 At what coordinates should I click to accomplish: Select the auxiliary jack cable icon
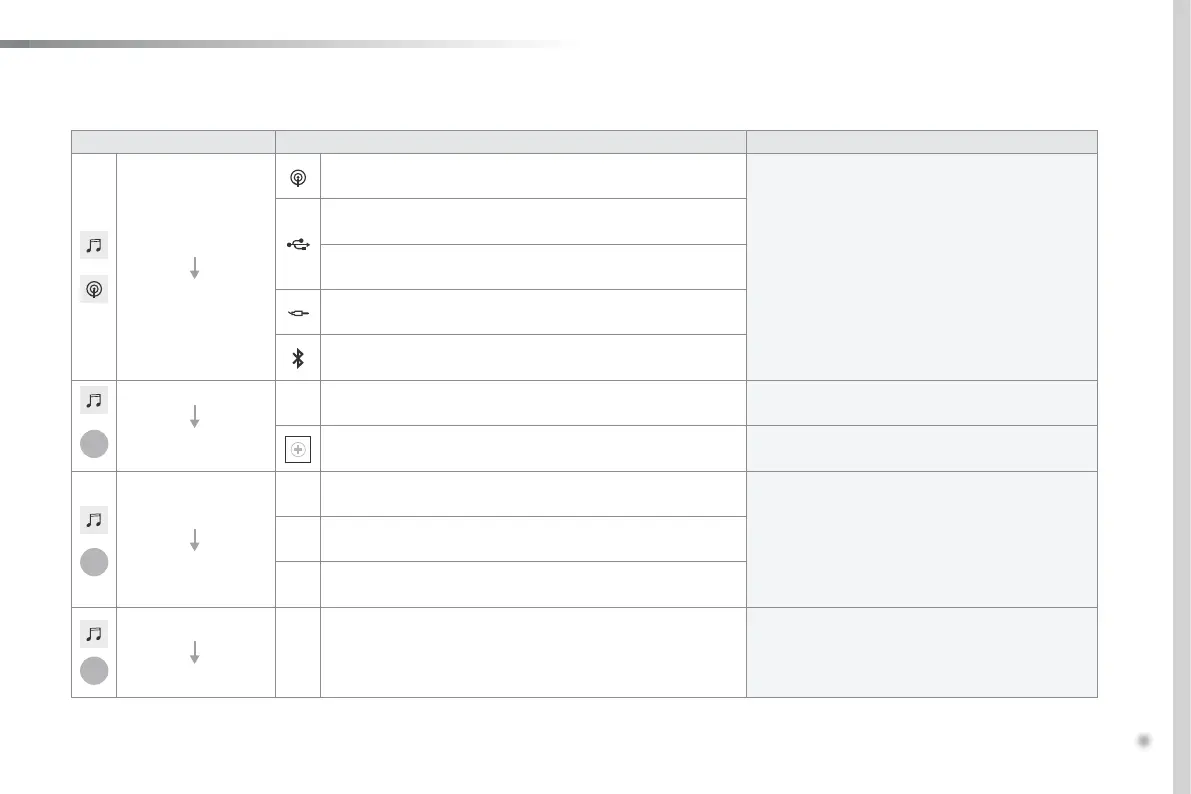tap(298, 313)
